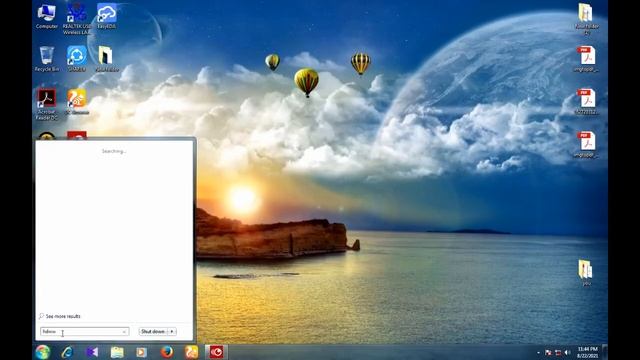The image size is (640, 360).
Task: Clear the Start menu search text
Action: (124, 332)
